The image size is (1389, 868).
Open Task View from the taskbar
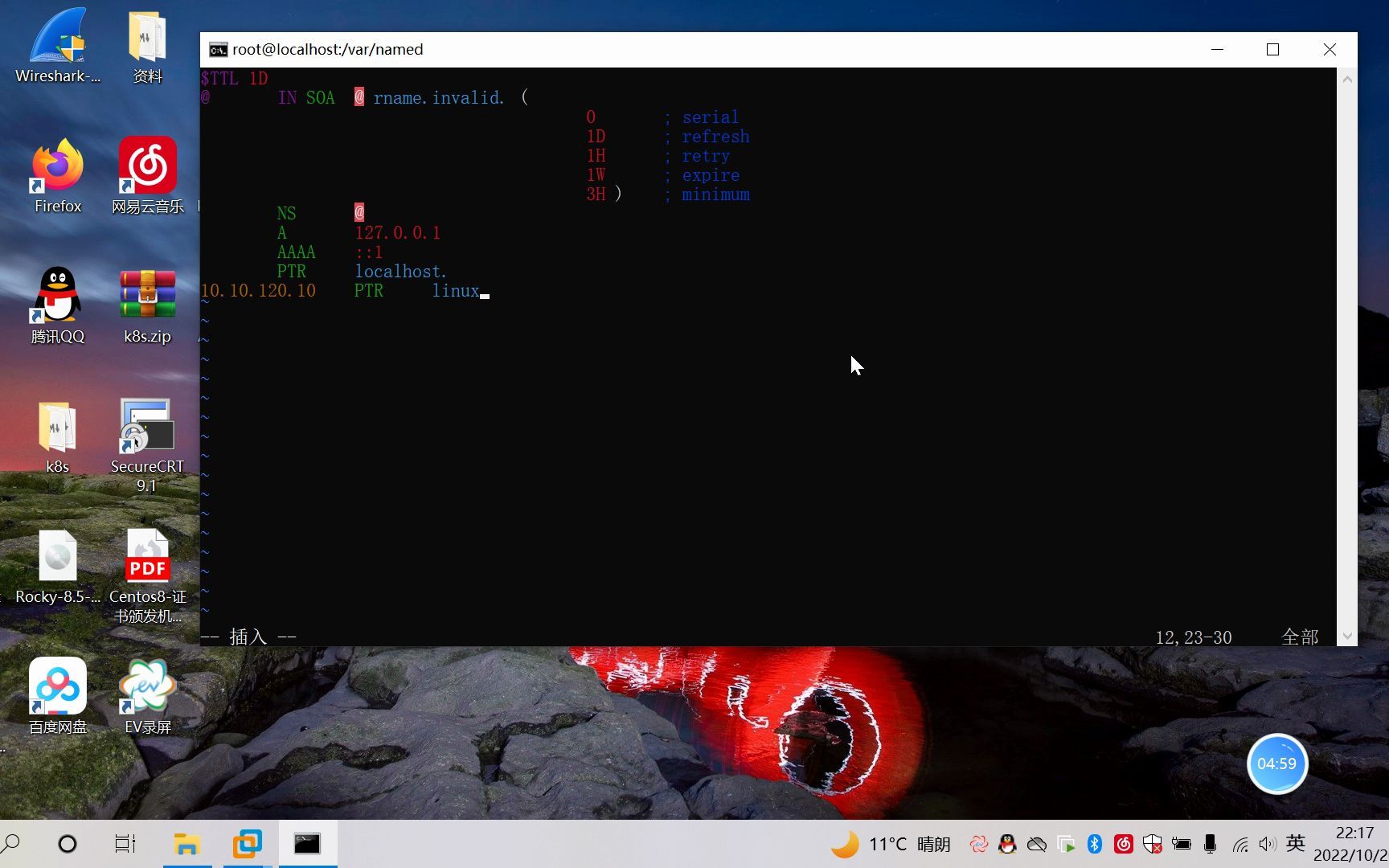(125, 844)
